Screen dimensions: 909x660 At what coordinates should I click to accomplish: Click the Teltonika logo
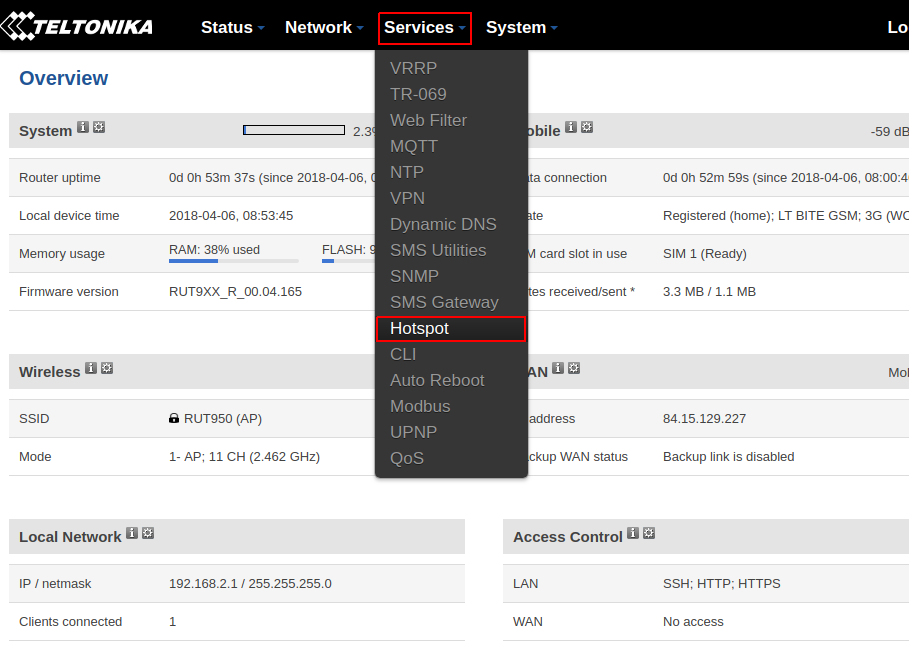coord(78,27)
